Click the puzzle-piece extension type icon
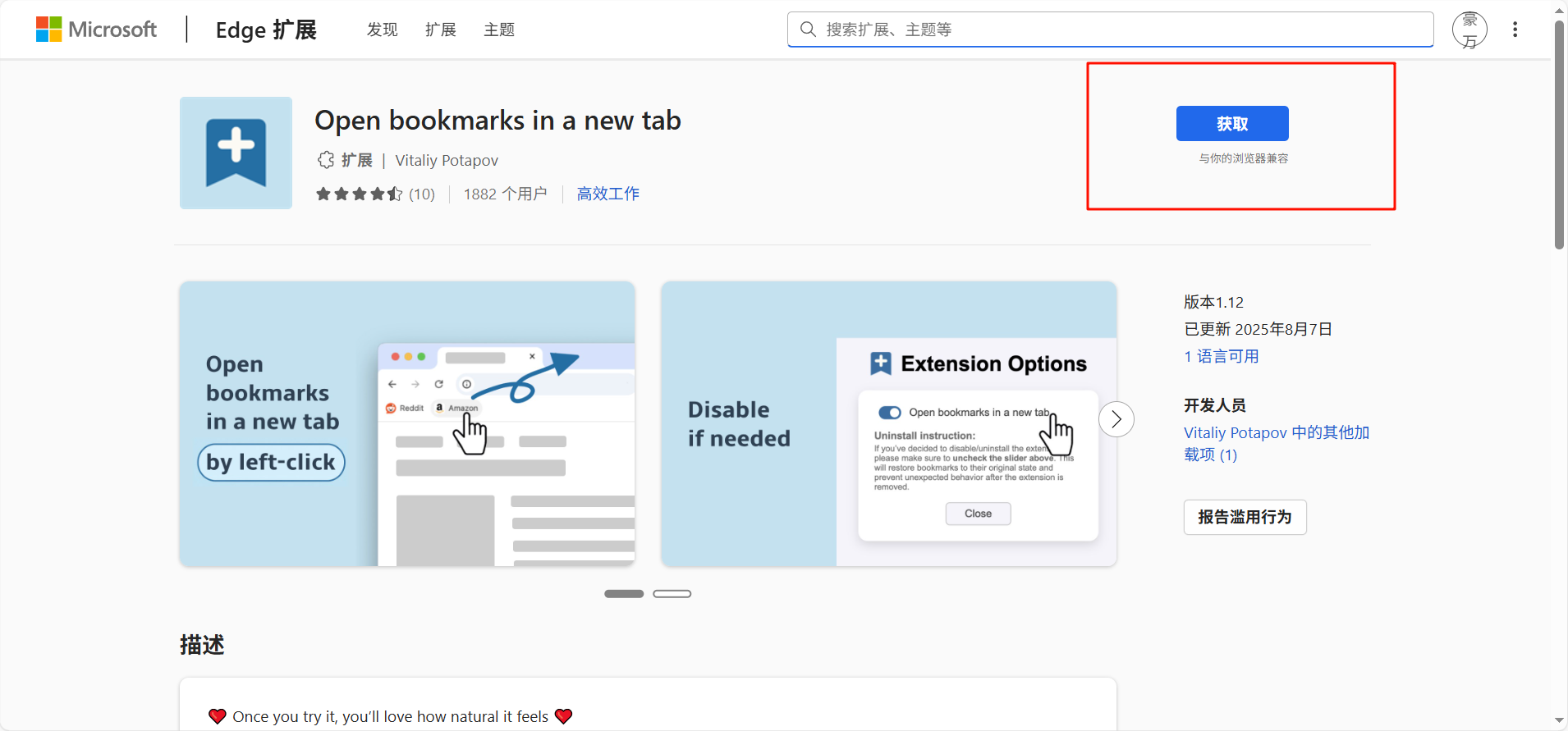The width and height of the screenshot is (1568, 731). click(326, 160)
